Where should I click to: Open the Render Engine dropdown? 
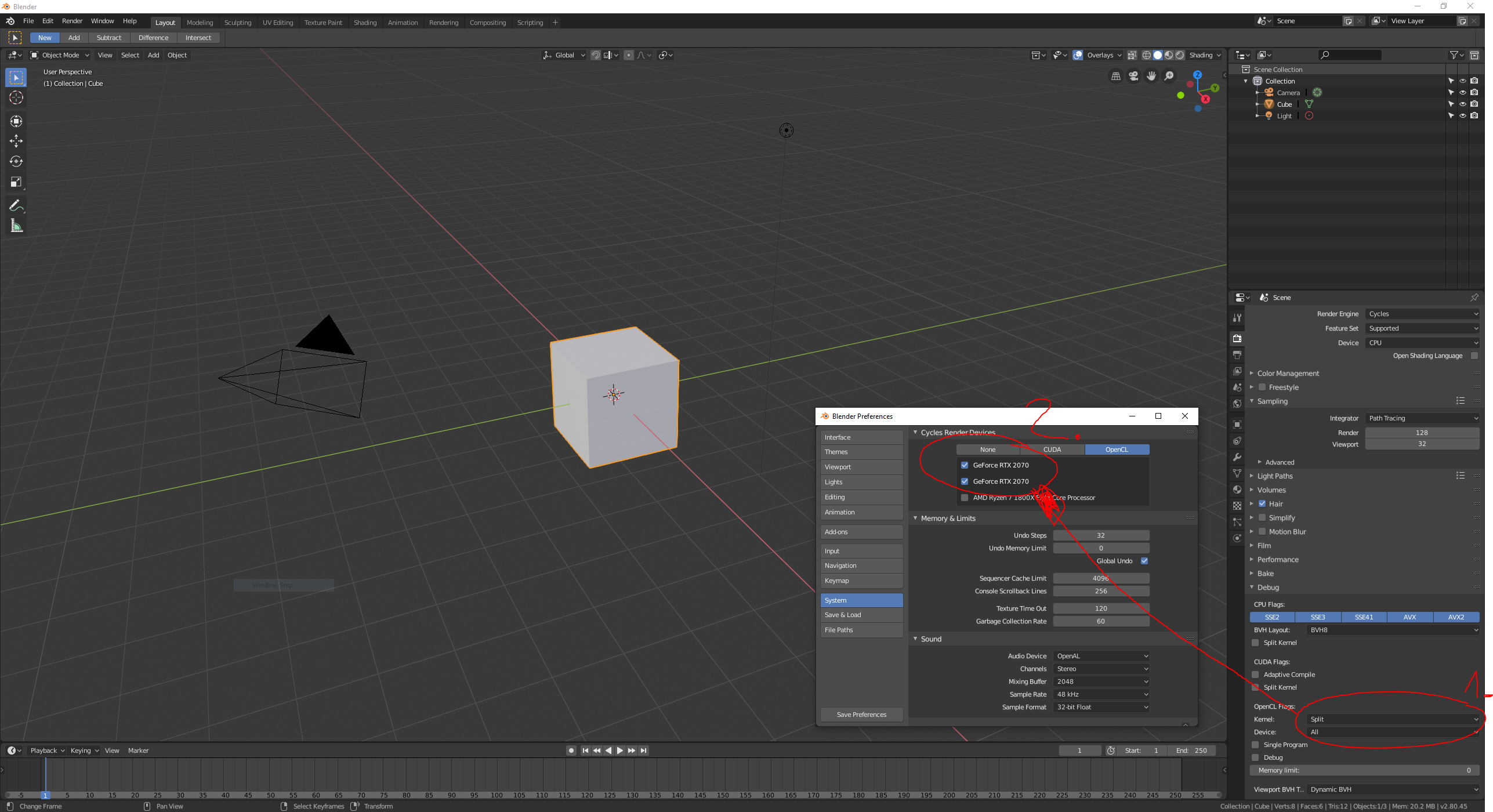coord(1422,314)
